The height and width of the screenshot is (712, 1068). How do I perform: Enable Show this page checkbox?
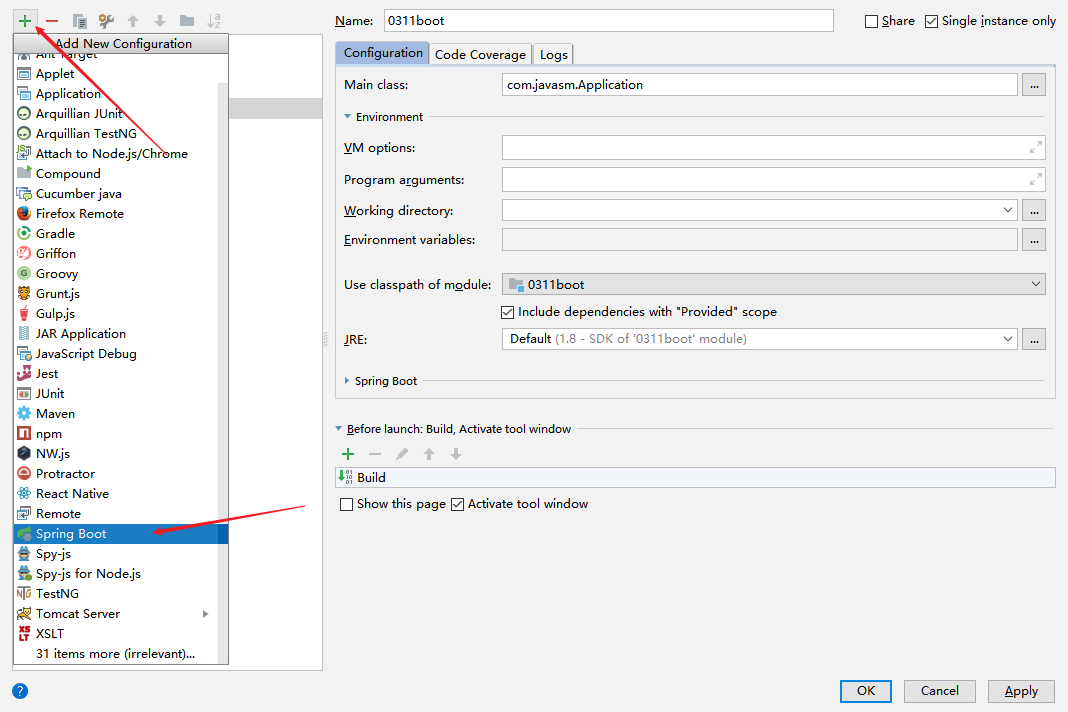click(347, 504)
